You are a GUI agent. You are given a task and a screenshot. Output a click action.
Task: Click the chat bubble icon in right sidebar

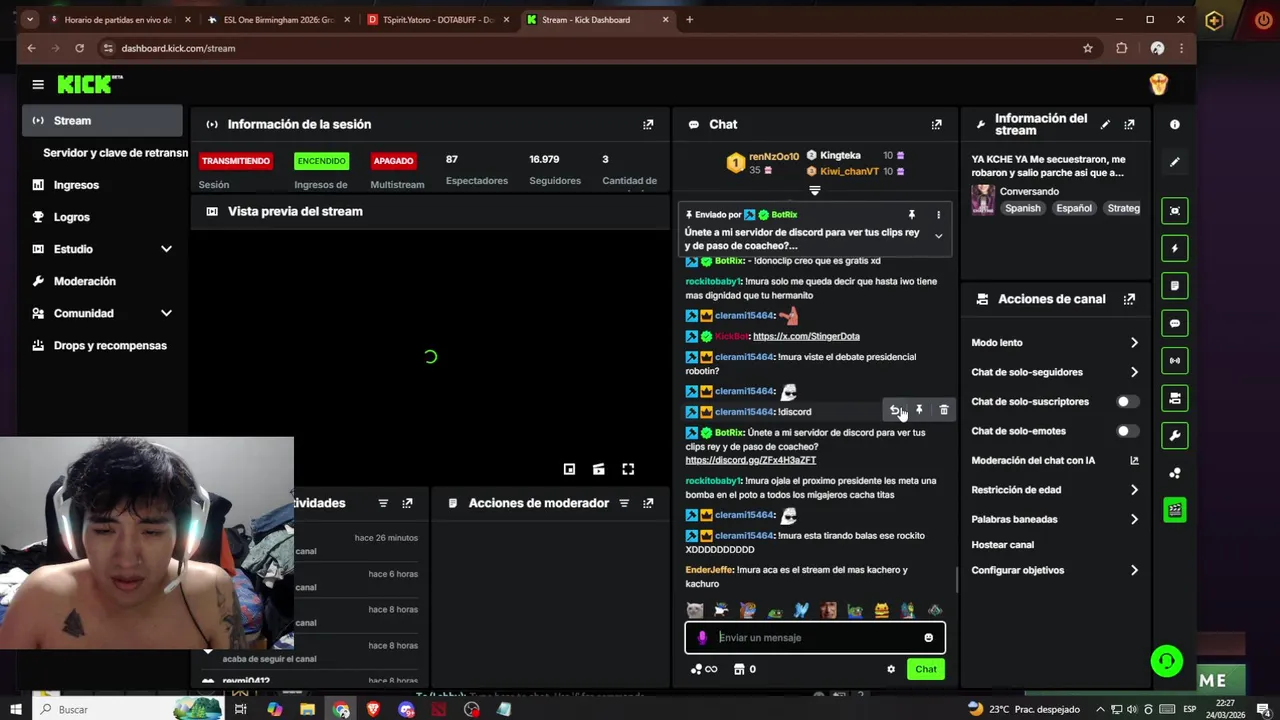tap(1175, 323)
